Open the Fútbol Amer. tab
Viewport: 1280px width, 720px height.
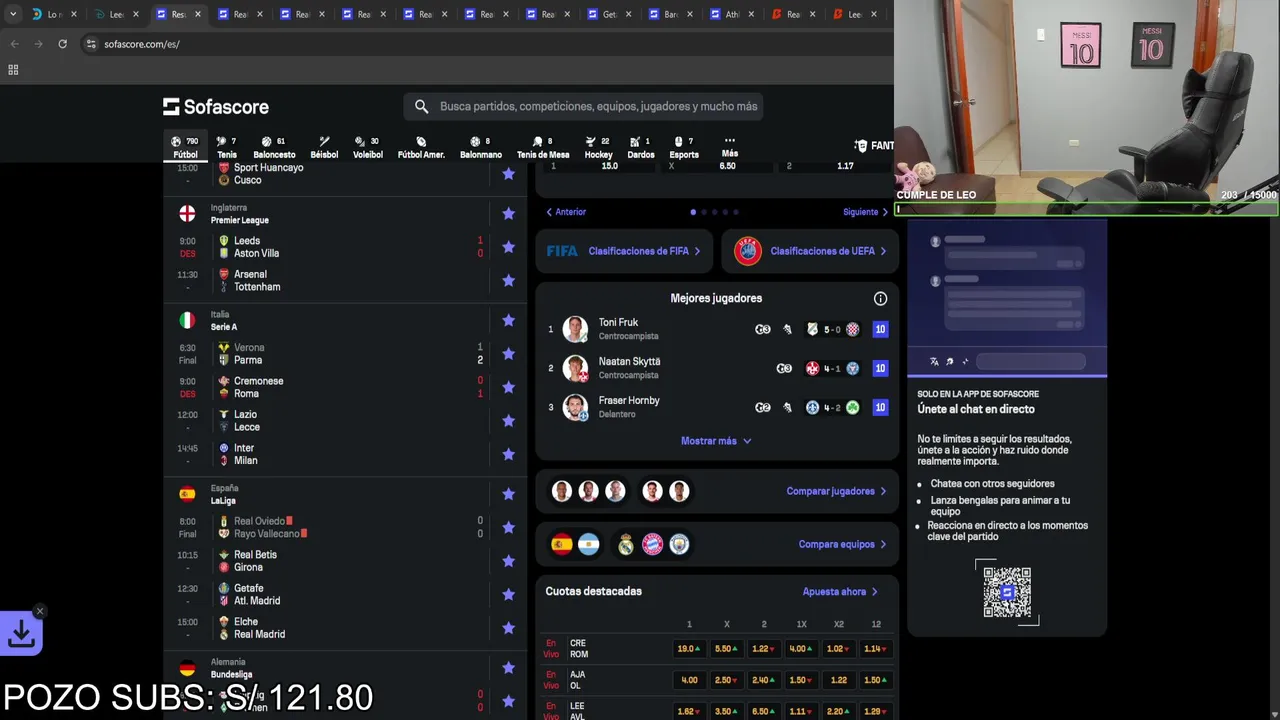coord(421,147)
